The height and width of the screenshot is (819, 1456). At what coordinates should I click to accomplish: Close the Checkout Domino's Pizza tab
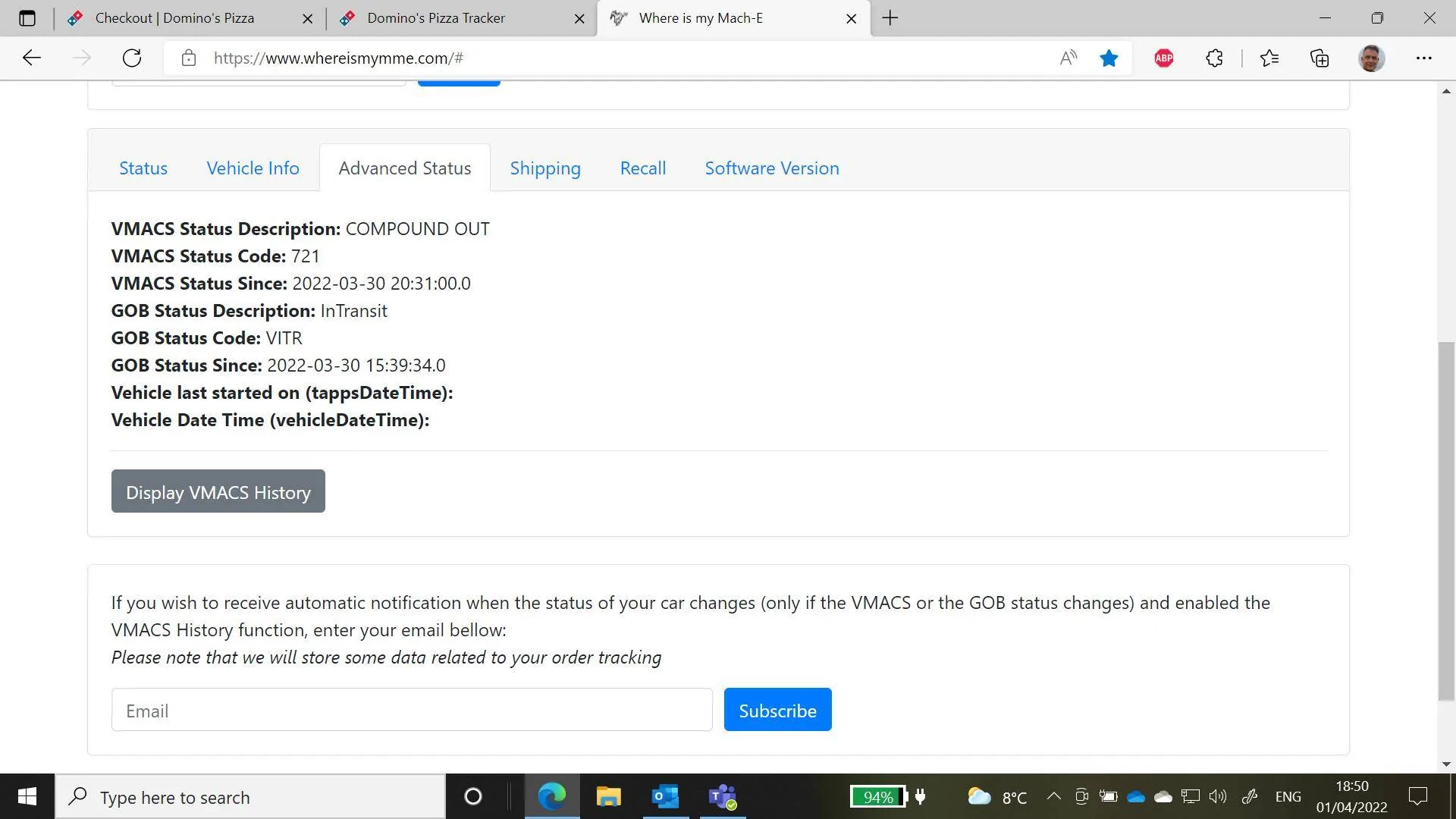(307, 19)
